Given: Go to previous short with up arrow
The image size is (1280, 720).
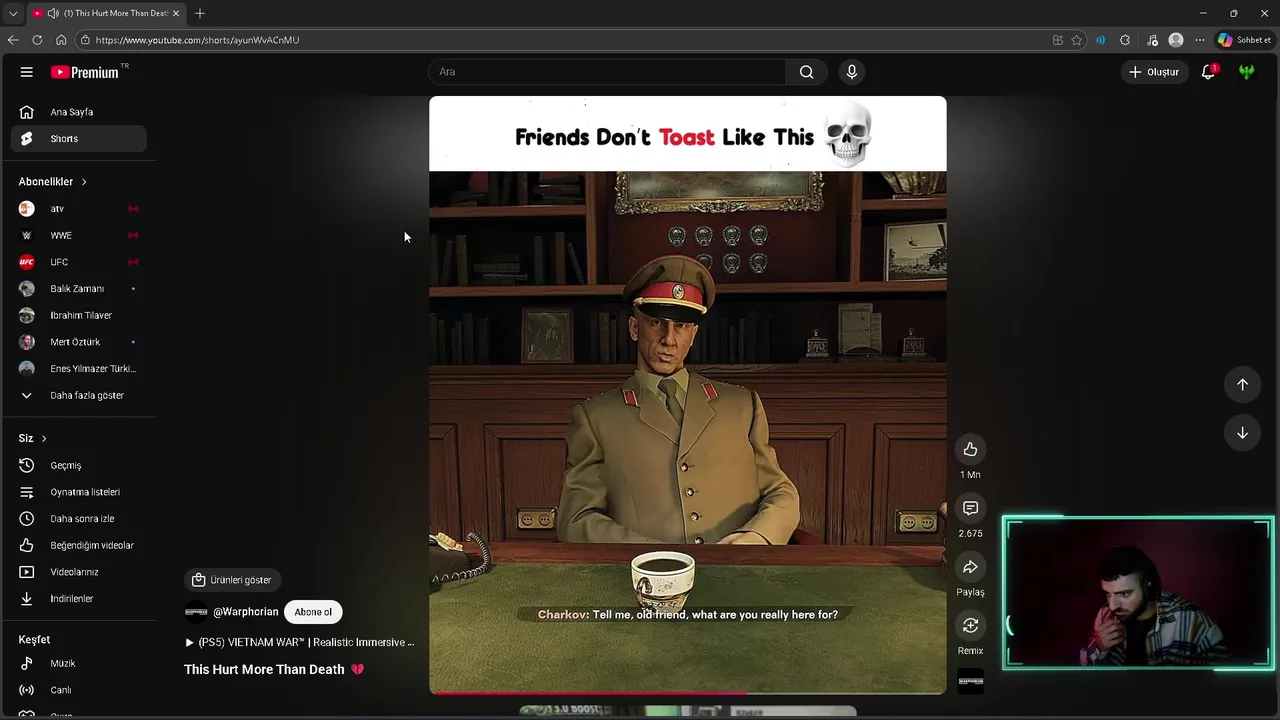Looking at the screenshot, I should coord(1242,384).
